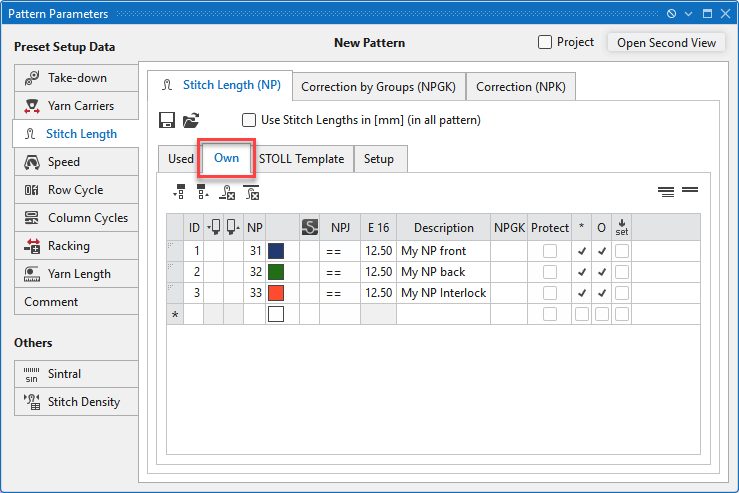
Task: Open the Take-down setup page
Action: [x=76, y=78]
